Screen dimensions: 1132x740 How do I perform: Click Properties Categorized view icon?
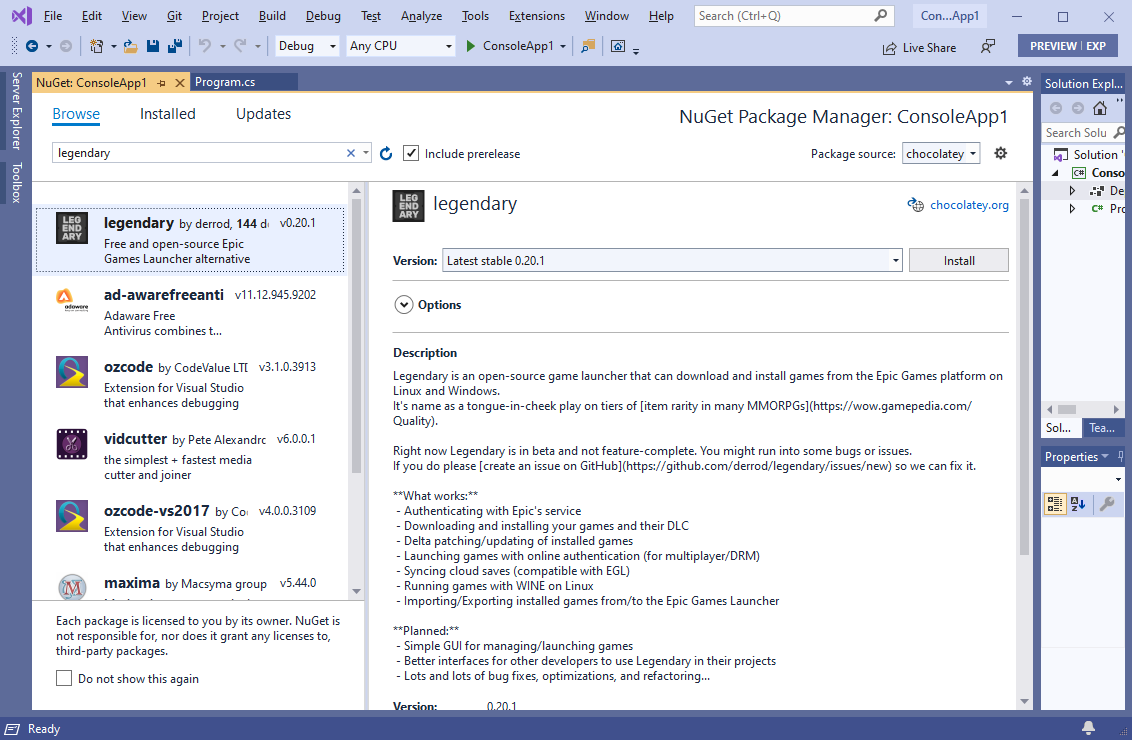coord(1055,504)
